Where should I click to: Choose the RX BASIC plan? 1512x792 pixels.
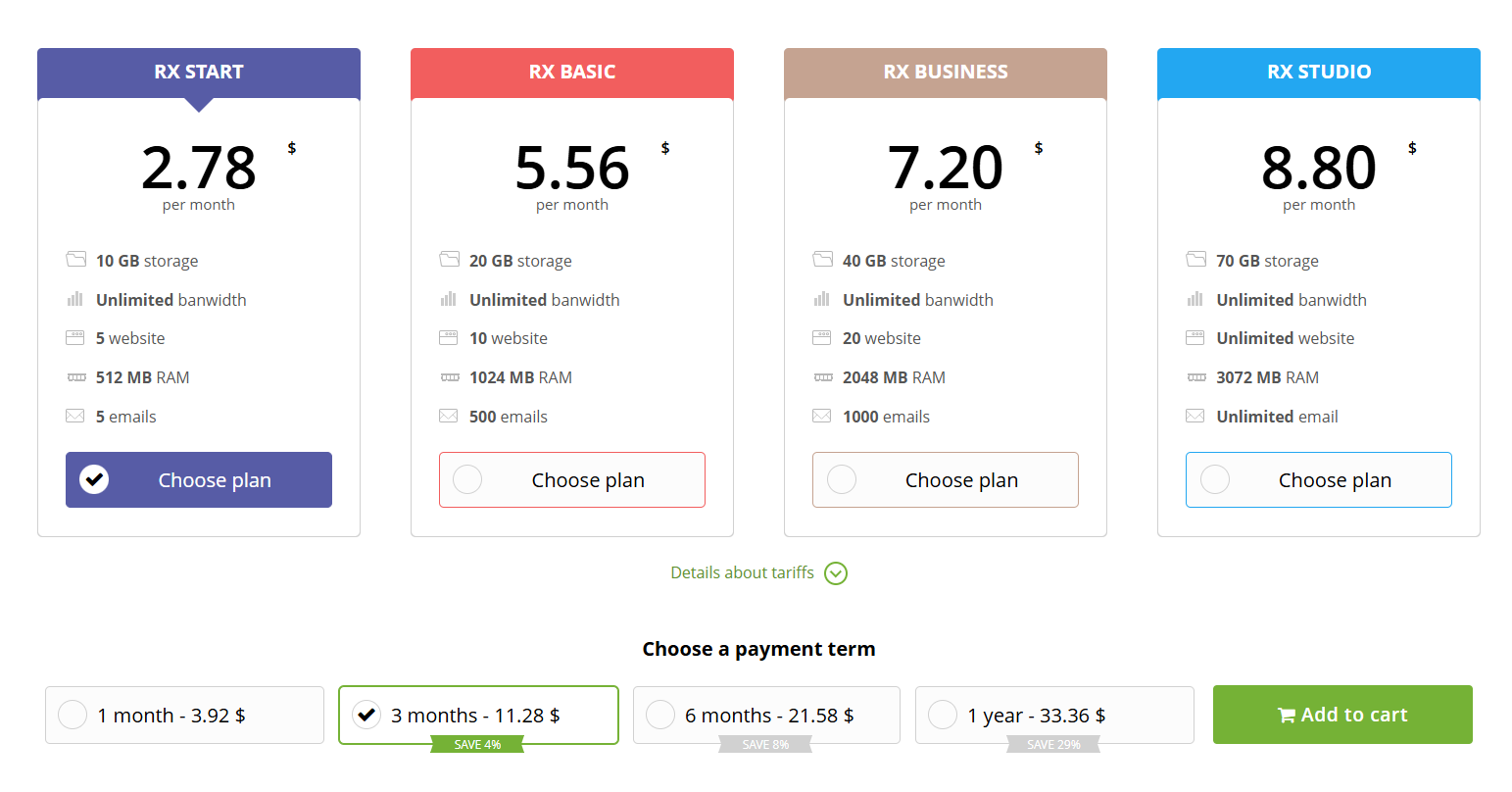click(572, 479)
